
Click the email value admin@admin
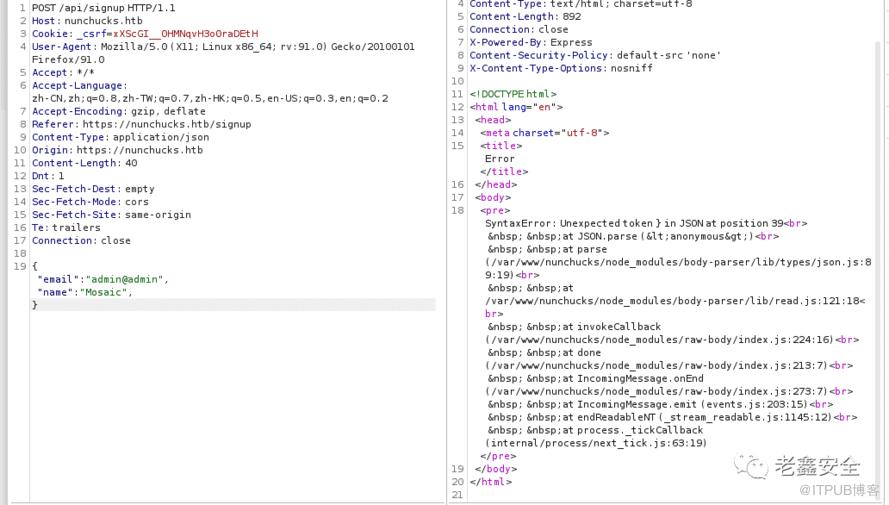[x=126, y=279]
